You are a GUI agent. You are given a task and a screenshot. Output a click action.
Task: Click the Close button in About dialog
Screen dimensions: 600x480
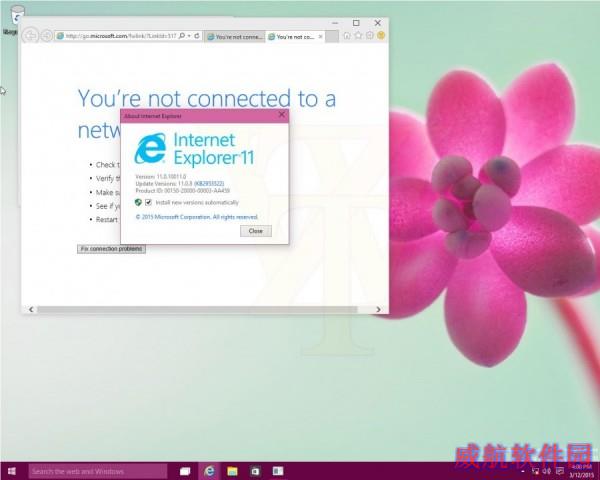coord(256,231)
